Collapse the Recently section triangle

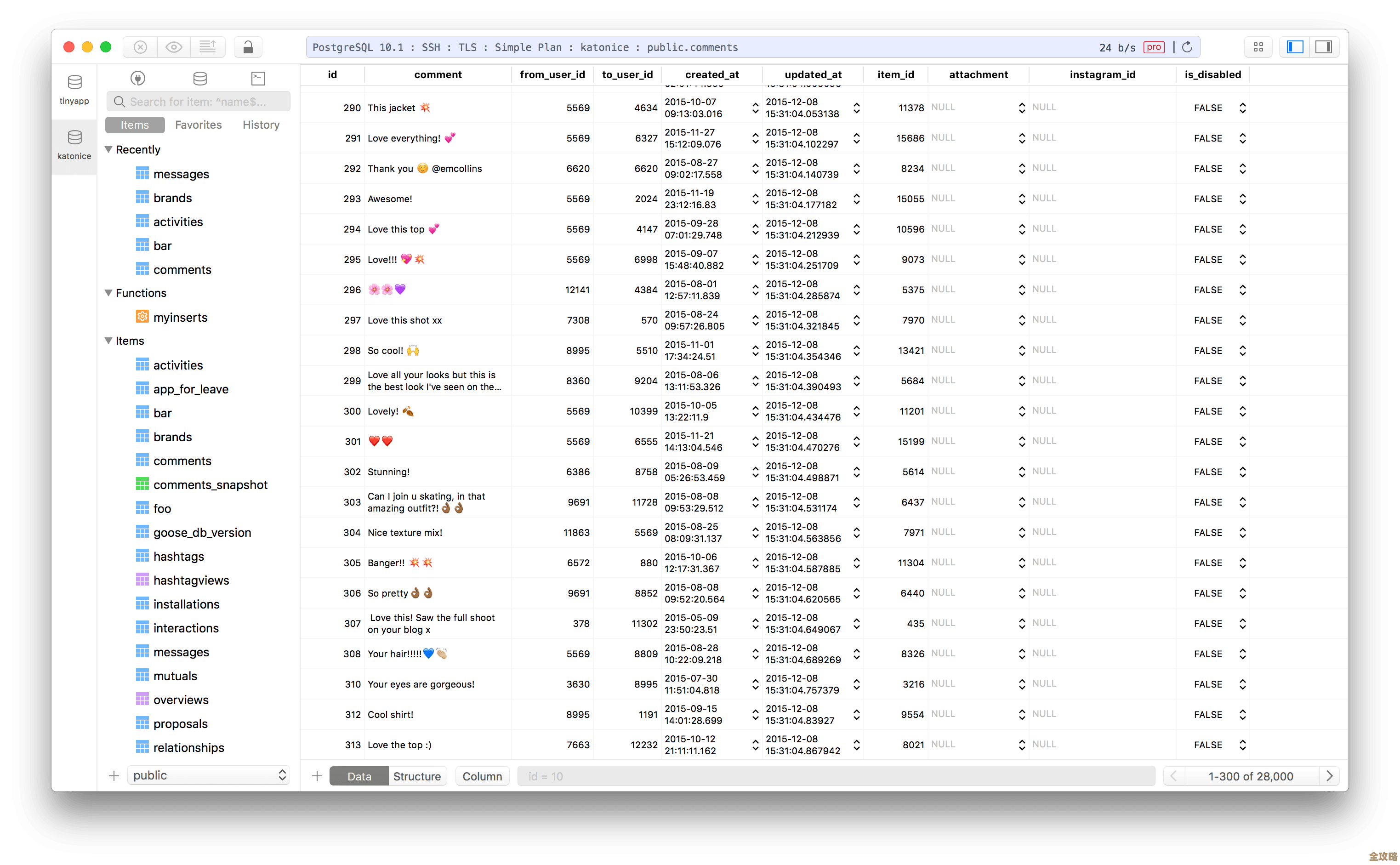point(109,149)
